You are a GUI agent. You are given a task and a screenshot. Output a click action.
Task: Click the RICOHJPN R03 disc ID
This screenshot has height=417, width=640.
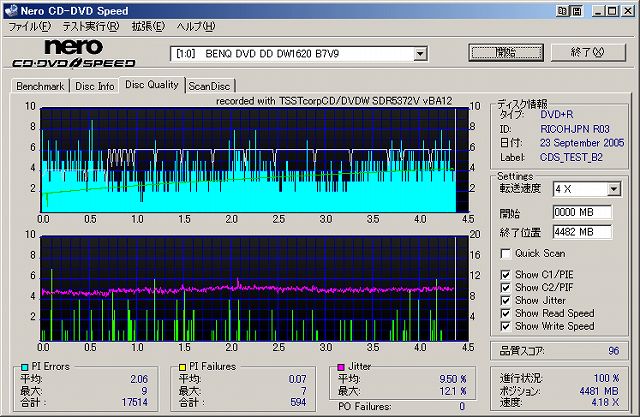575,129
